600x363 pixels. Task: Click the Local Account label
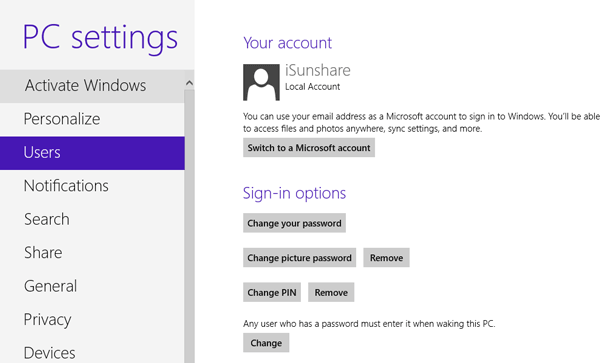click(312, 87)
